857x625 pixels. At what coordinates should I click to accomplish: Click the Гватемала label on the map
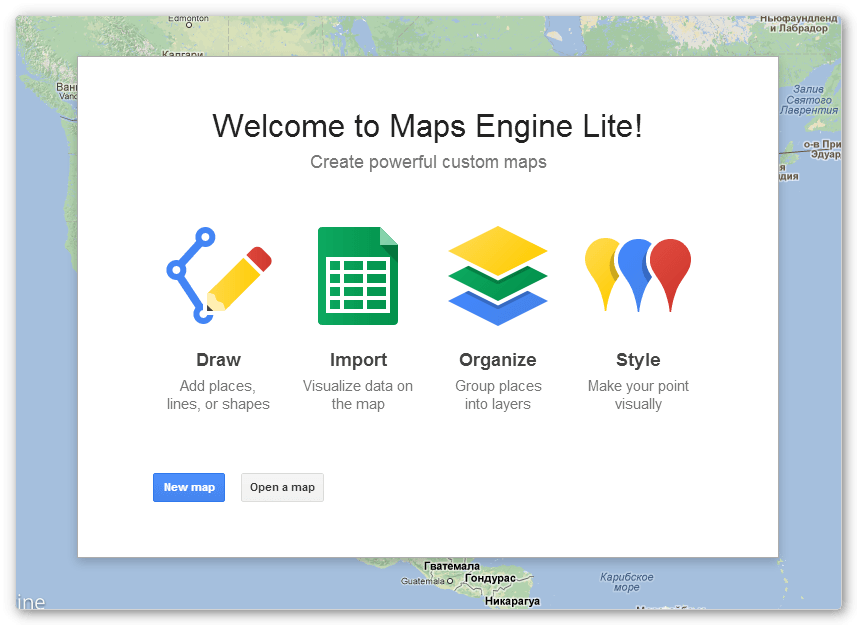click(452, 566)
